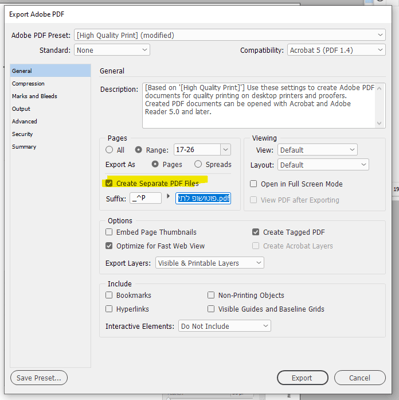
Task: Open the Interactive Elements dropdown
Action: 224,326
